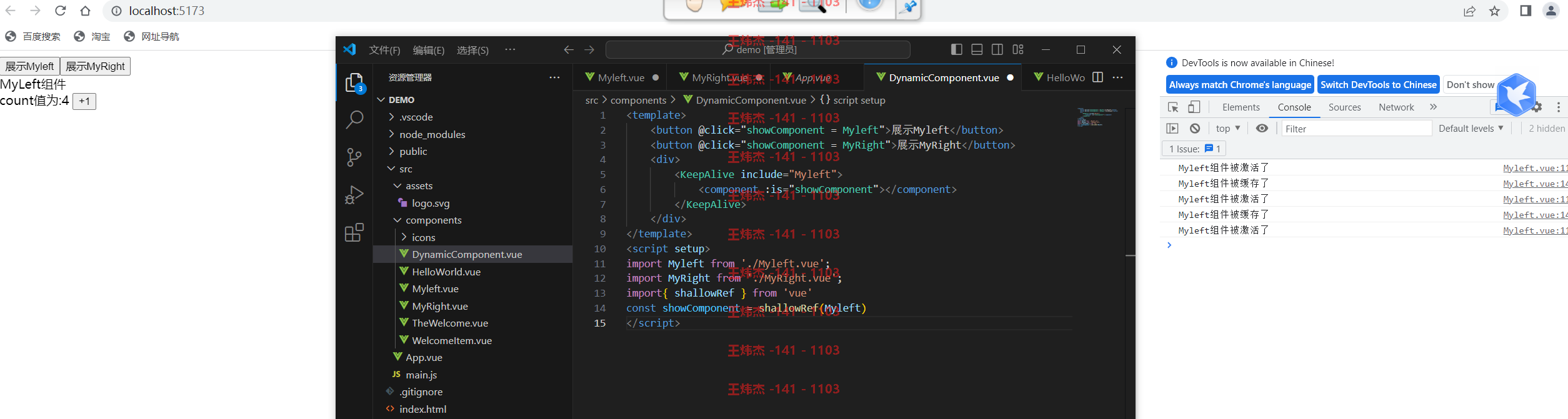Open the VS Code menu overflow ellipsis
The image size is (1568, 419).
pyautogui.click(x=510, y=49)
